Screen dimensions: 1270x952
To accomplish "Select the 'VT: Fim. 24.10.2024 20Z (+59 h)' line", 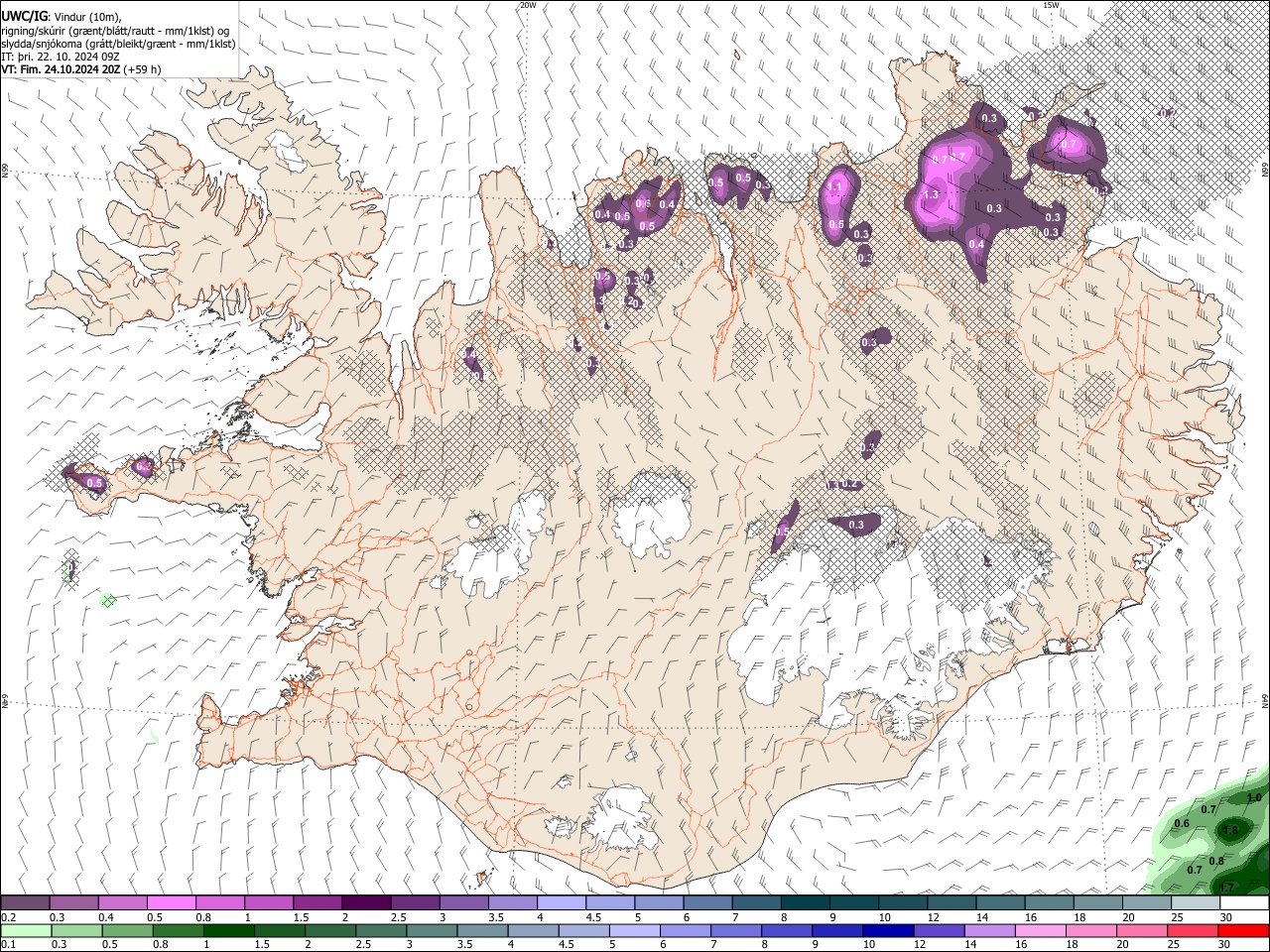I will pyautogui.click(x=81, y=69).
